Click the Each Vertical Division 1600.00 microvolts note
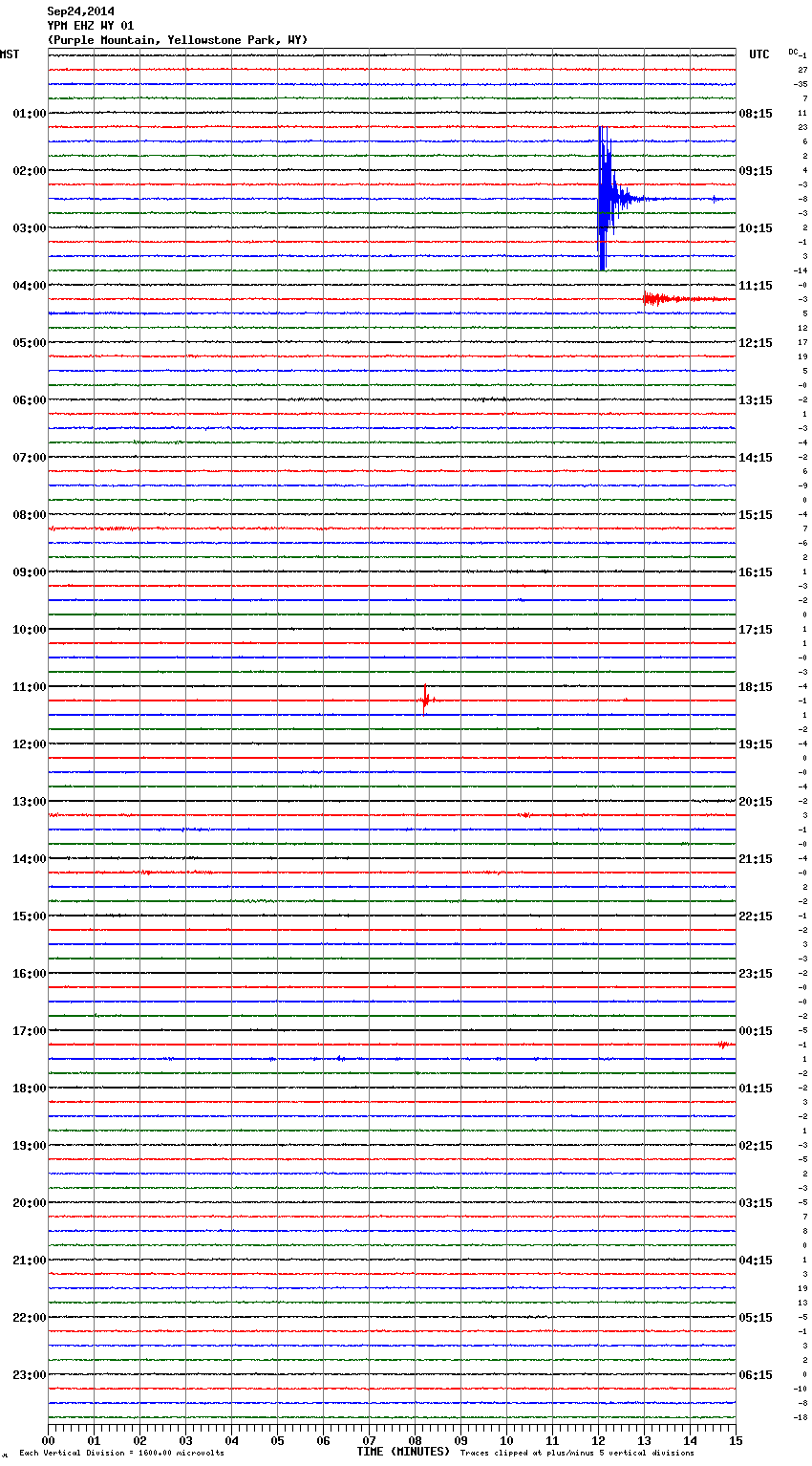Image resolution: width=812 pixels, height=1466 pixels. tap(121, 1454)
